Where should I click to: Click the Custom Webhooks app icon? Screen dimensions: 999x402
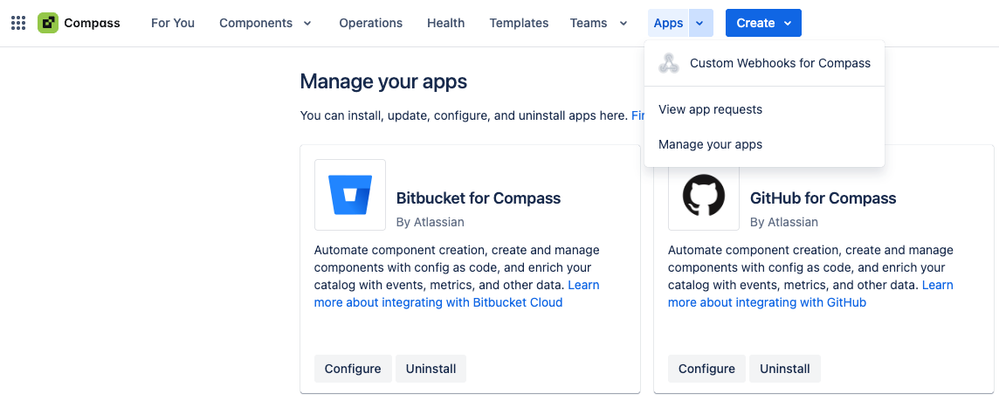click(x=669, y=63)
